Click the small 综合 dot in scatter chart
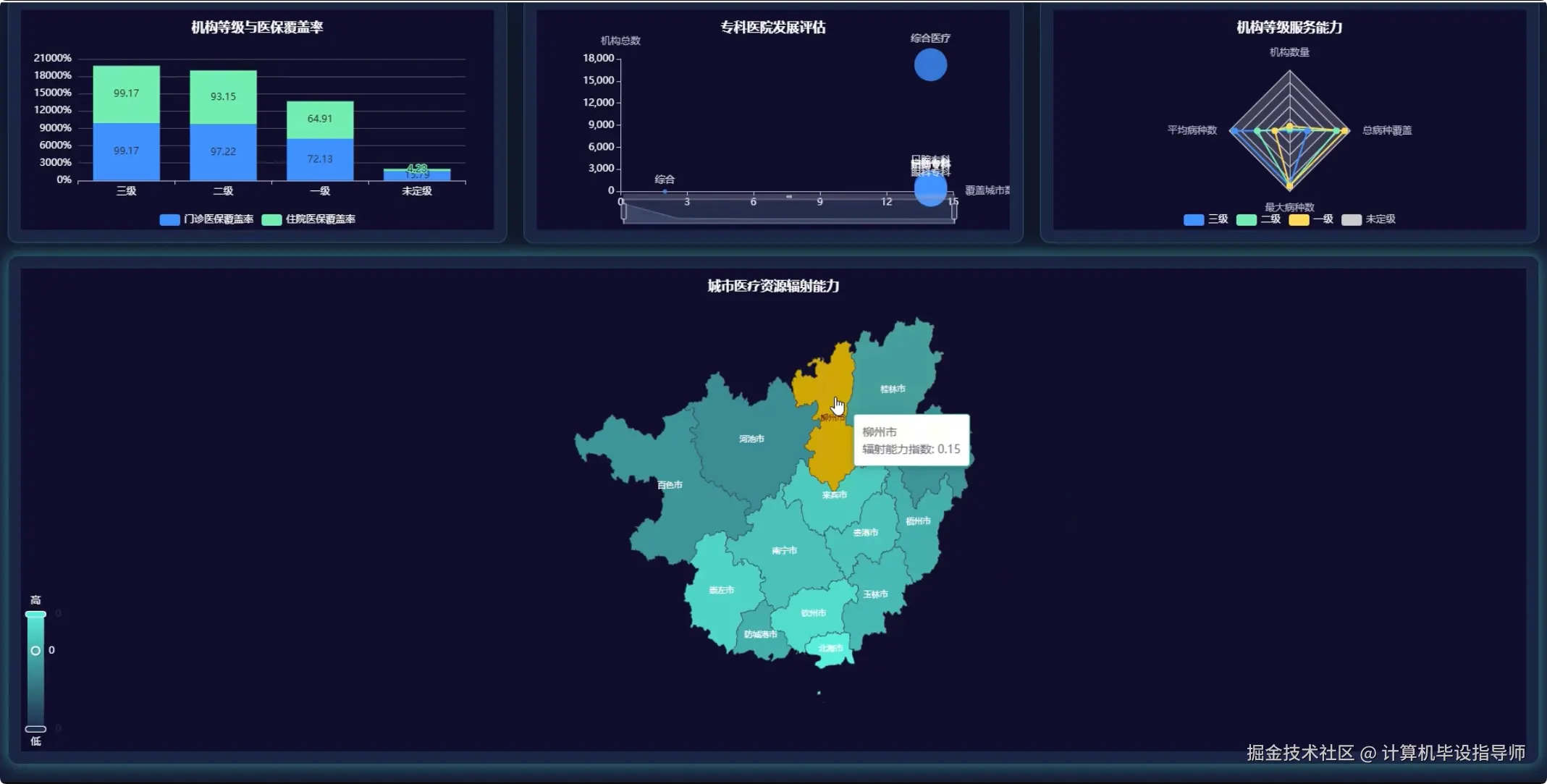Viewport: 1547px width, 784px height. tap(665, 191)
